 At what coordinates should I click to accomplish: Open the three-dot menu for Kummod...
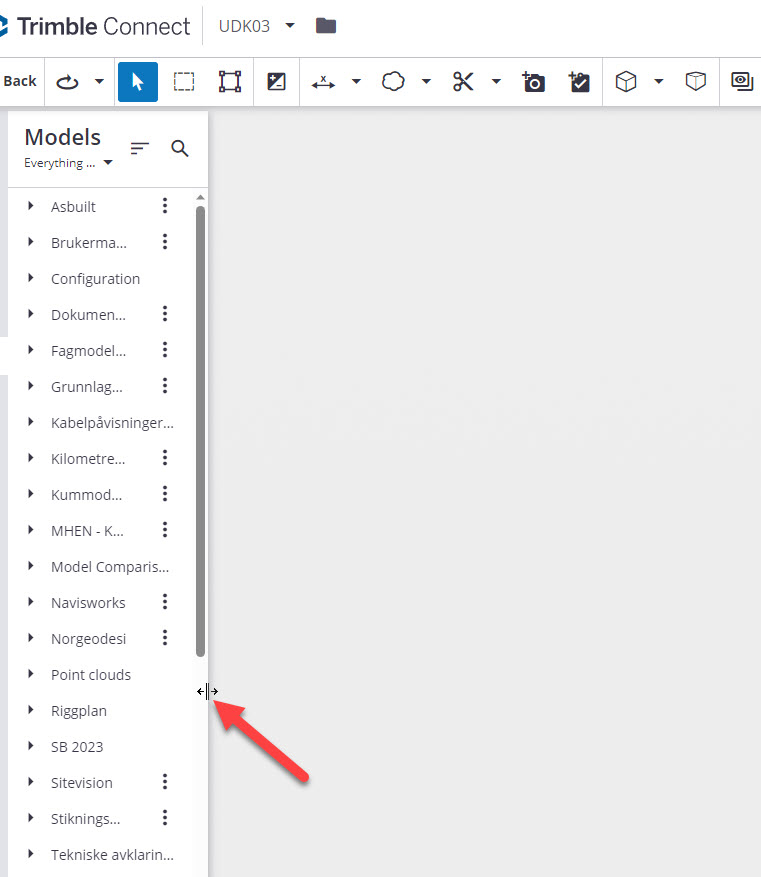[x=164, y=494]
